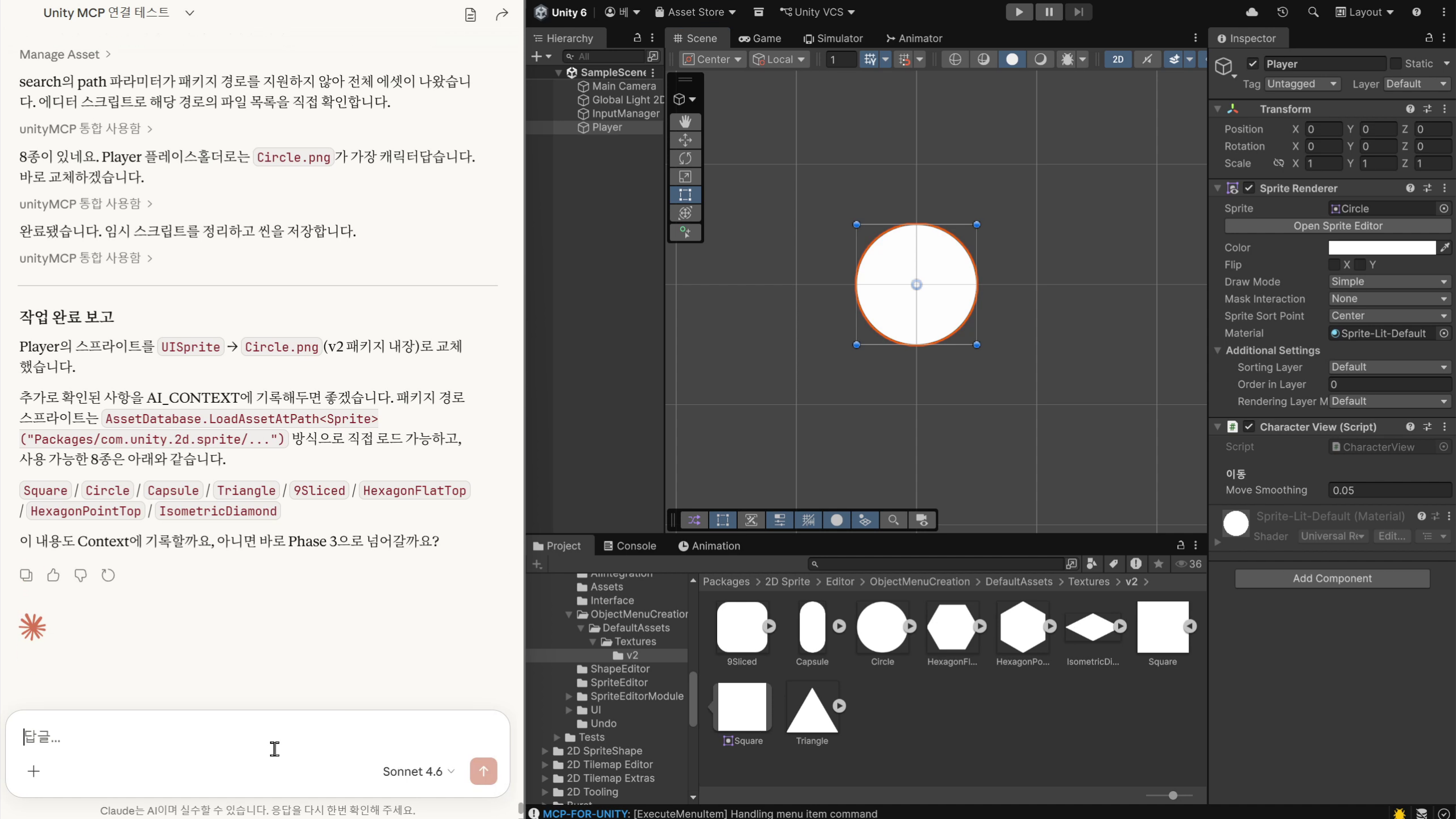Click the Add Component button

click(1332, 578)
